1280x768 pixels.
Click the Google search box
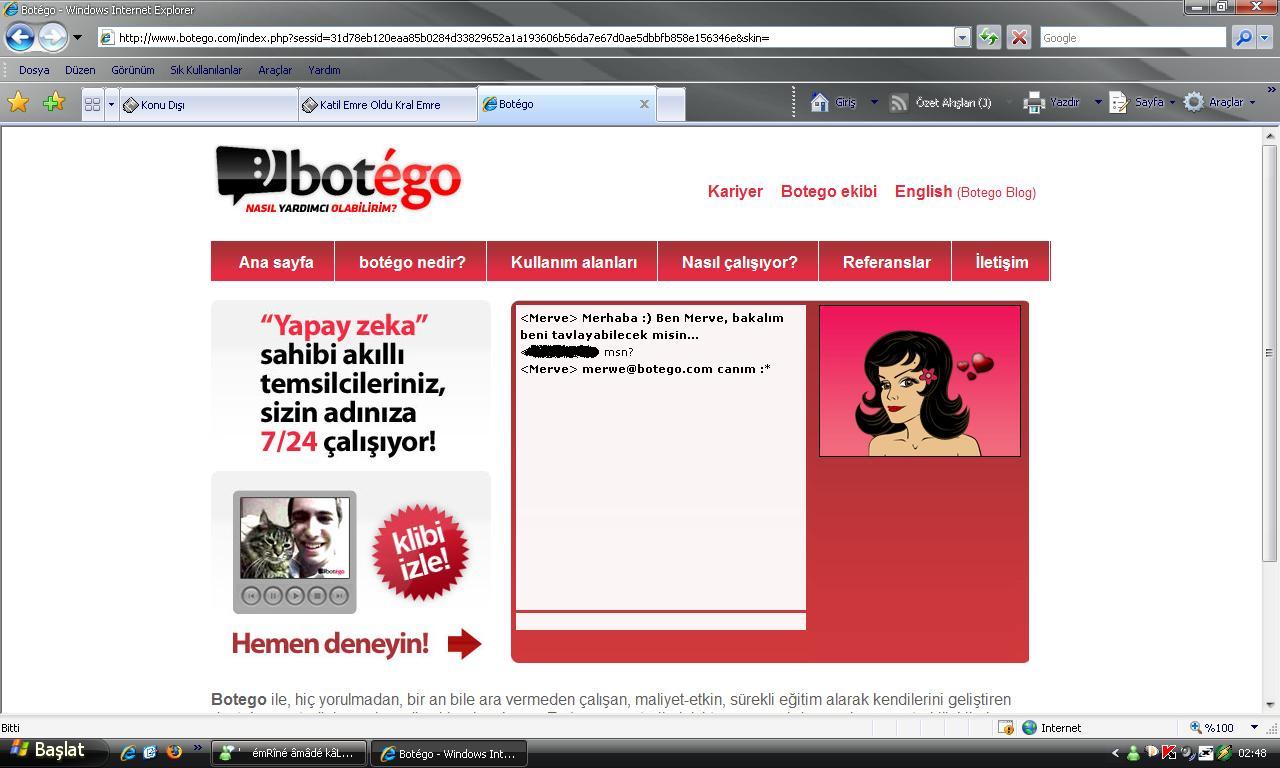[1132, 37]
